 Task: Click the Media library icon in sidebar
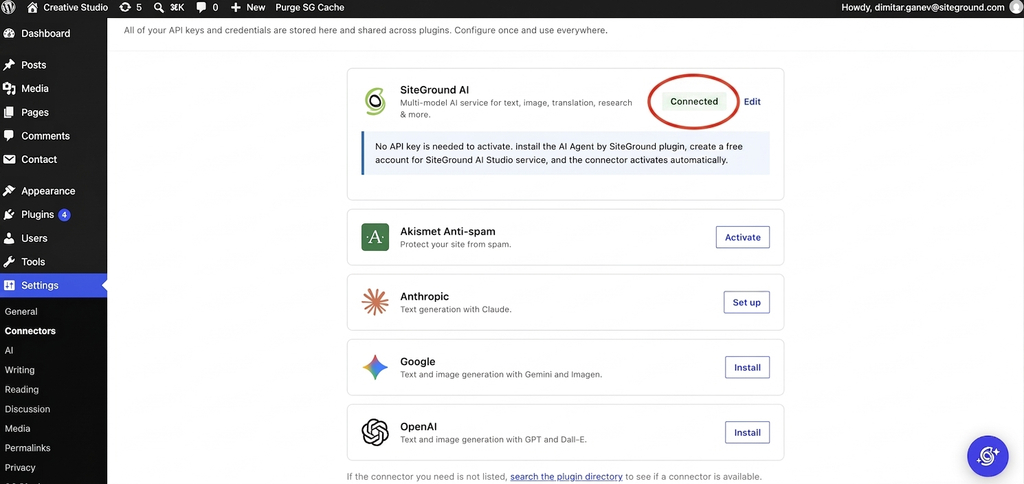coord(9,89)
